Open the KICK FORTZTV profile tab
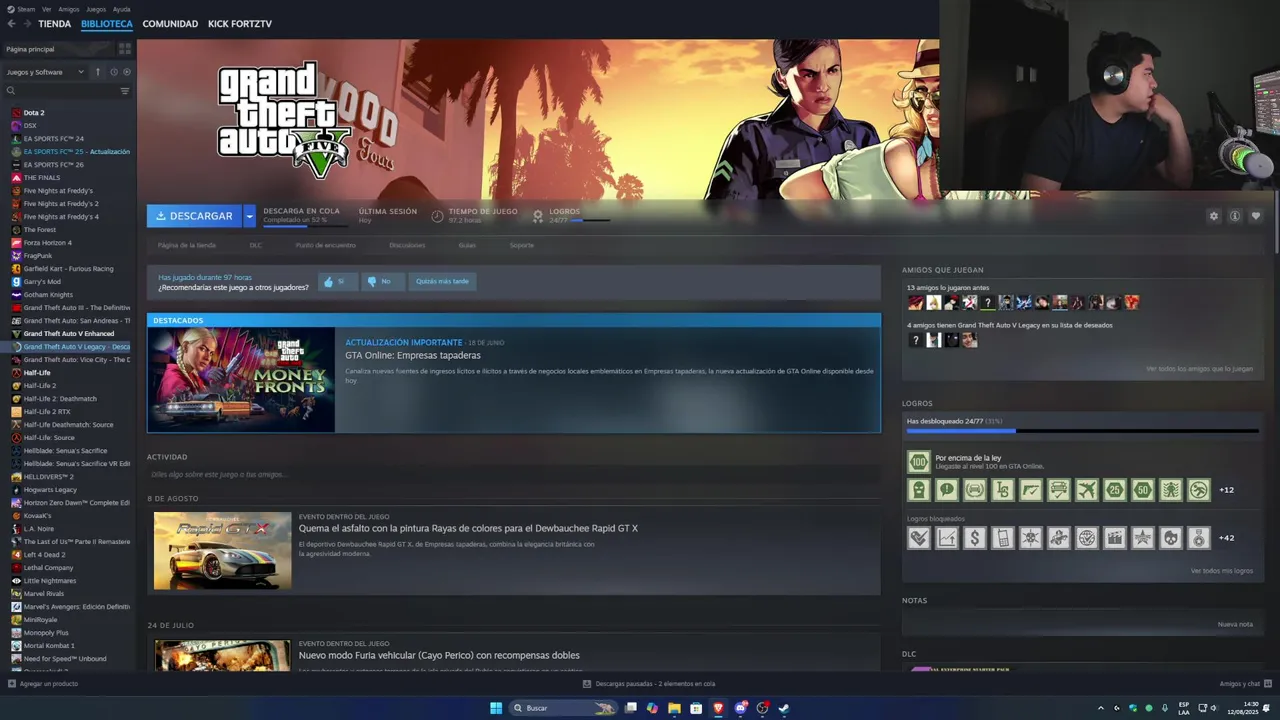The width and height of the screenshot is (1280, 720). pos(240,24)
